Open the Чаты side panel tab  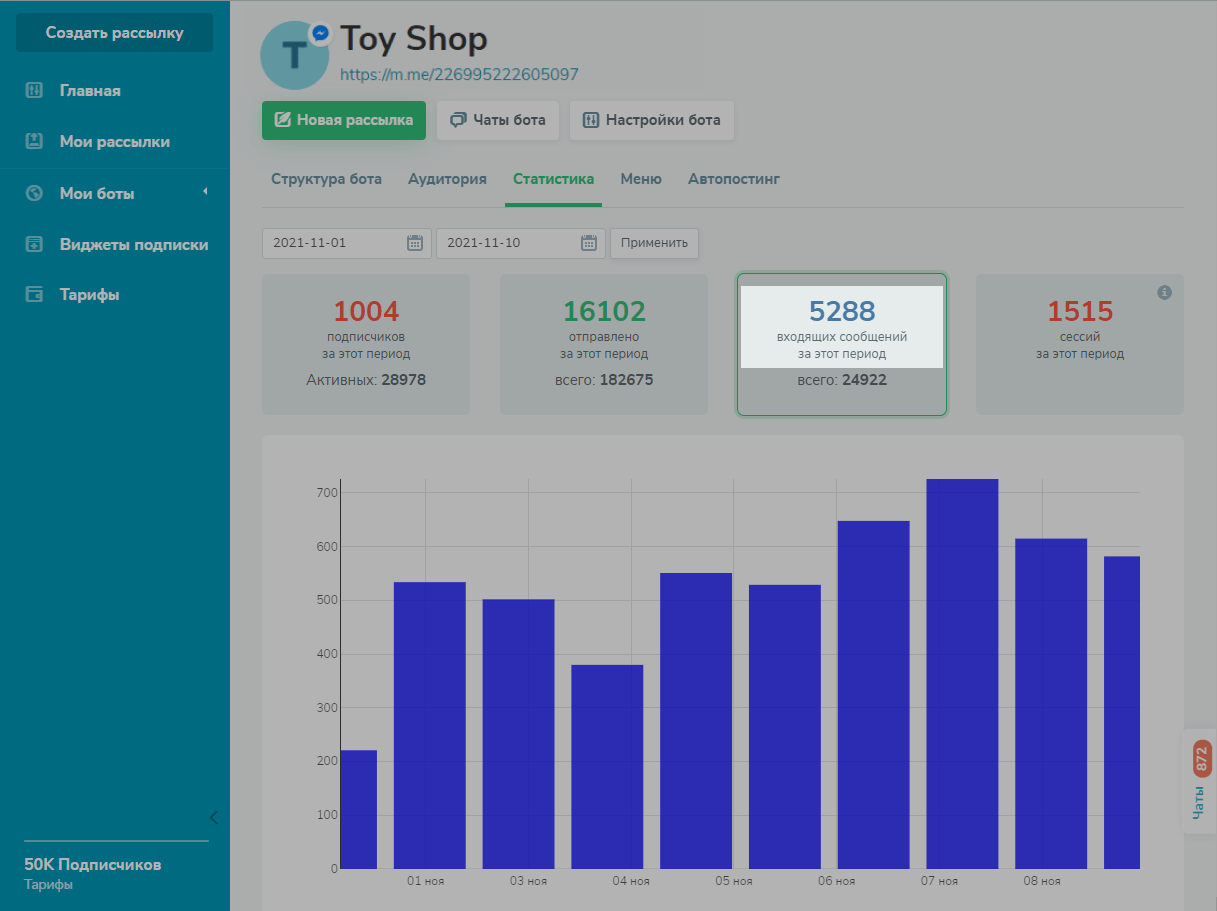tap(1200, 785)
